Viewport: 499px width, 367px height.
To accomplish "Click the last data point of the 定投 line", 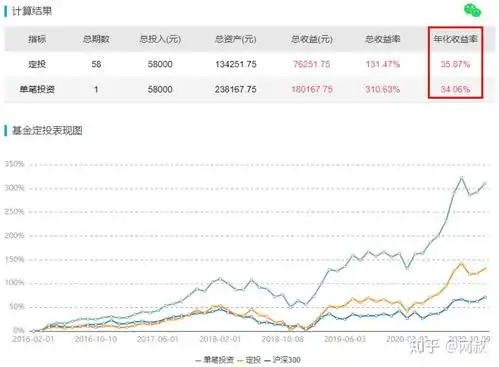I will click(x=485, y=268).
